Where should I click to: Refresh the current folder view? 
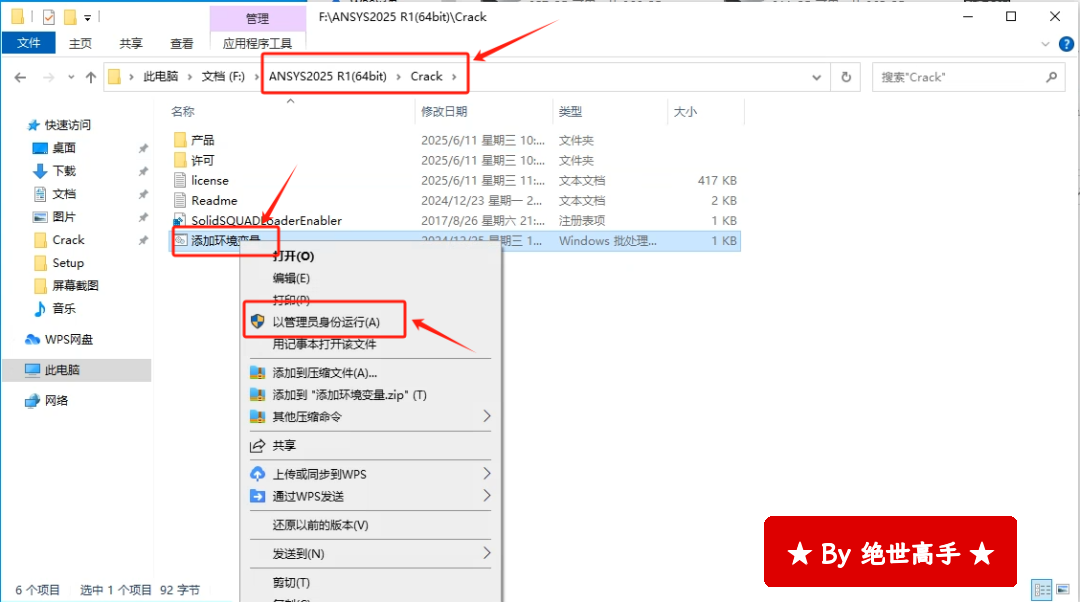(846, 77)
